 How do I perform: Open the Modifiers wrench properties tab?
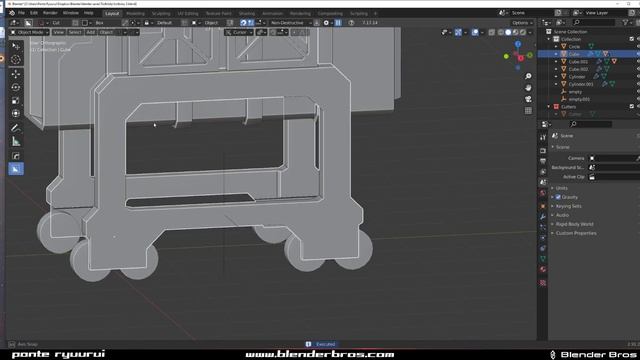coord(543,217)
